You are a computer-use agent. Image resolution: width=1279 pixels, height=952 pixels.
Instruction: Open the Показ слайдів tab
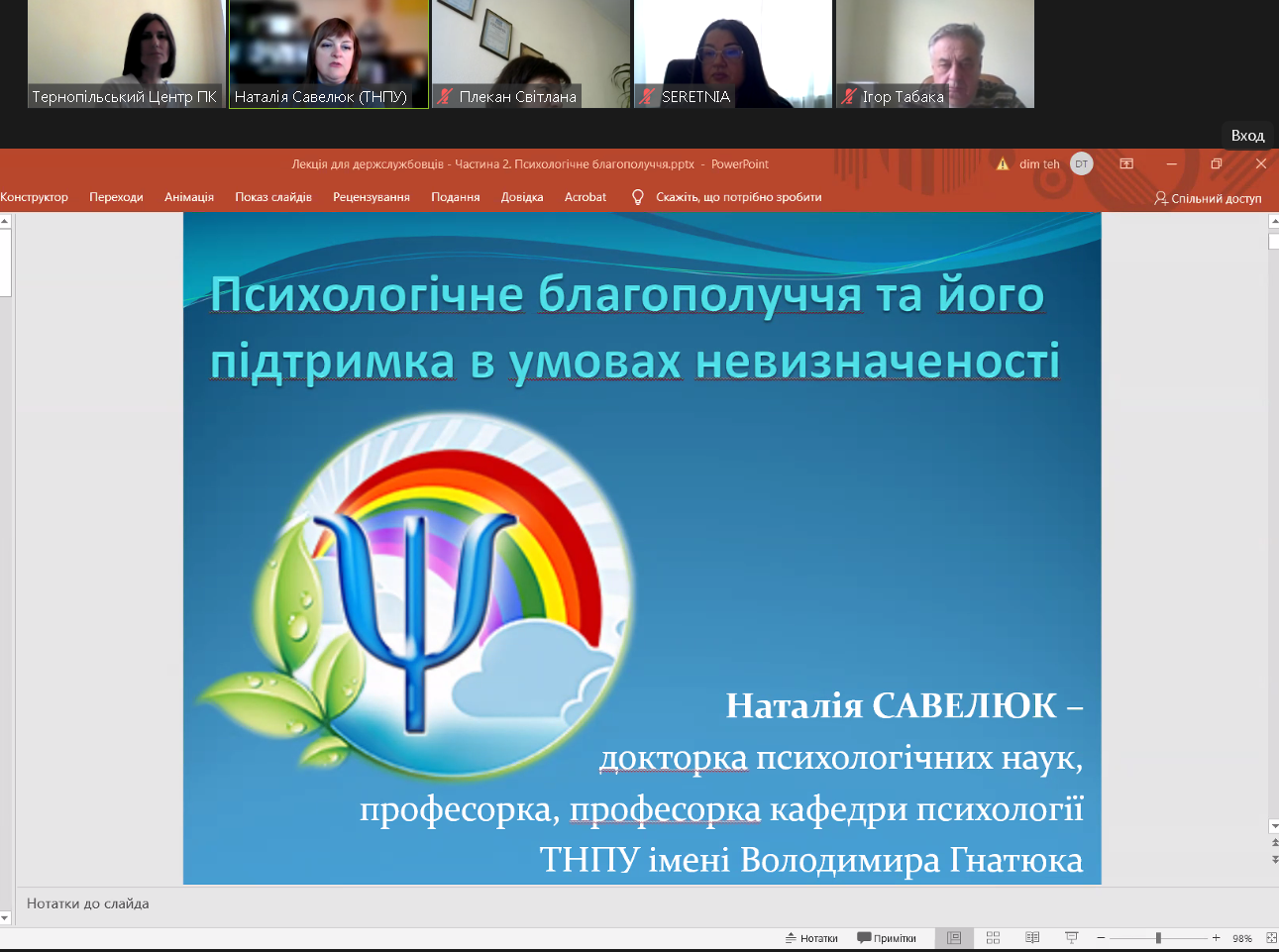tap(273, 197)
